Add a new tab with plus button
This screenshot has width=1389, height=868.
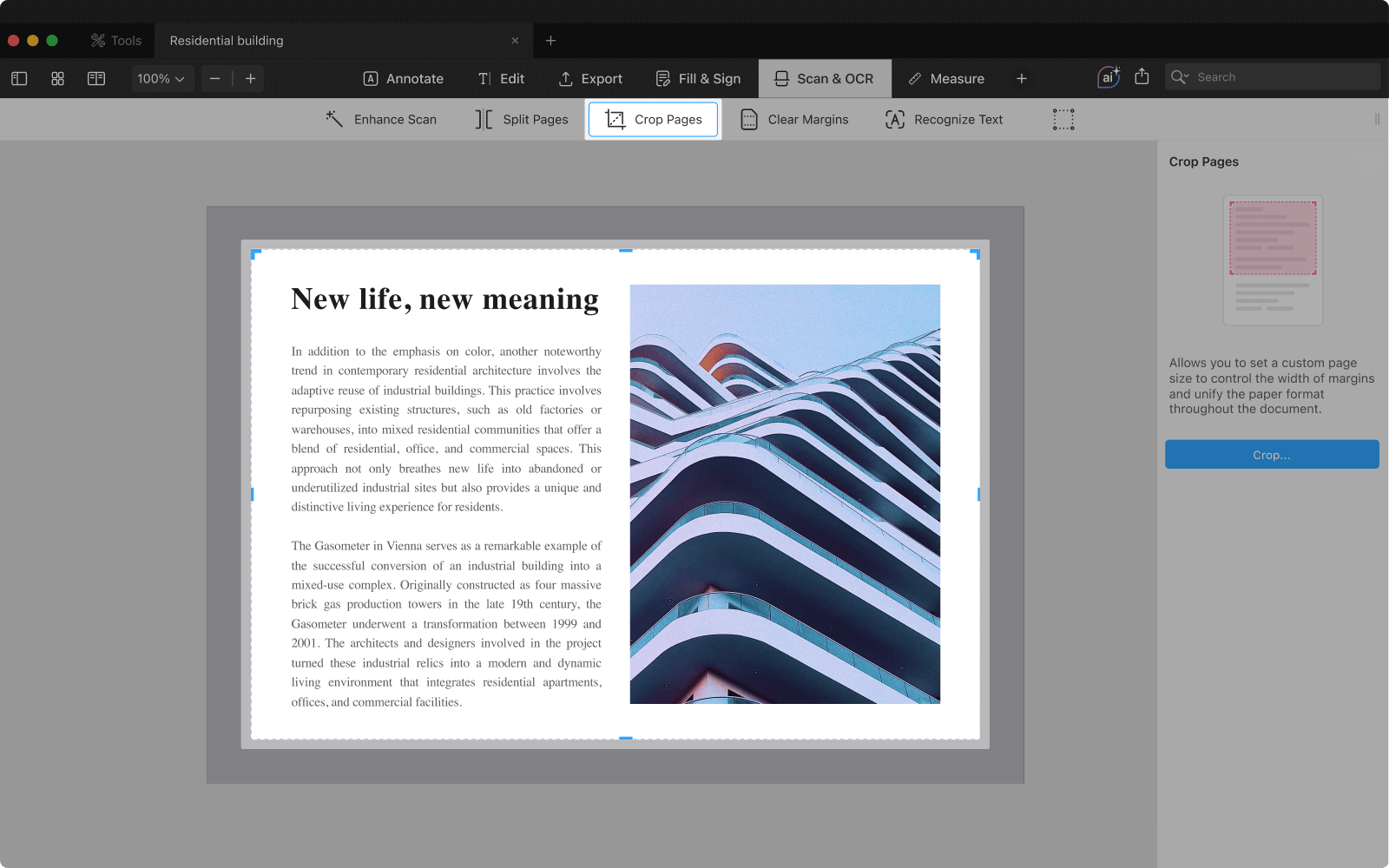pyautogui.click(x=550, y=41)
